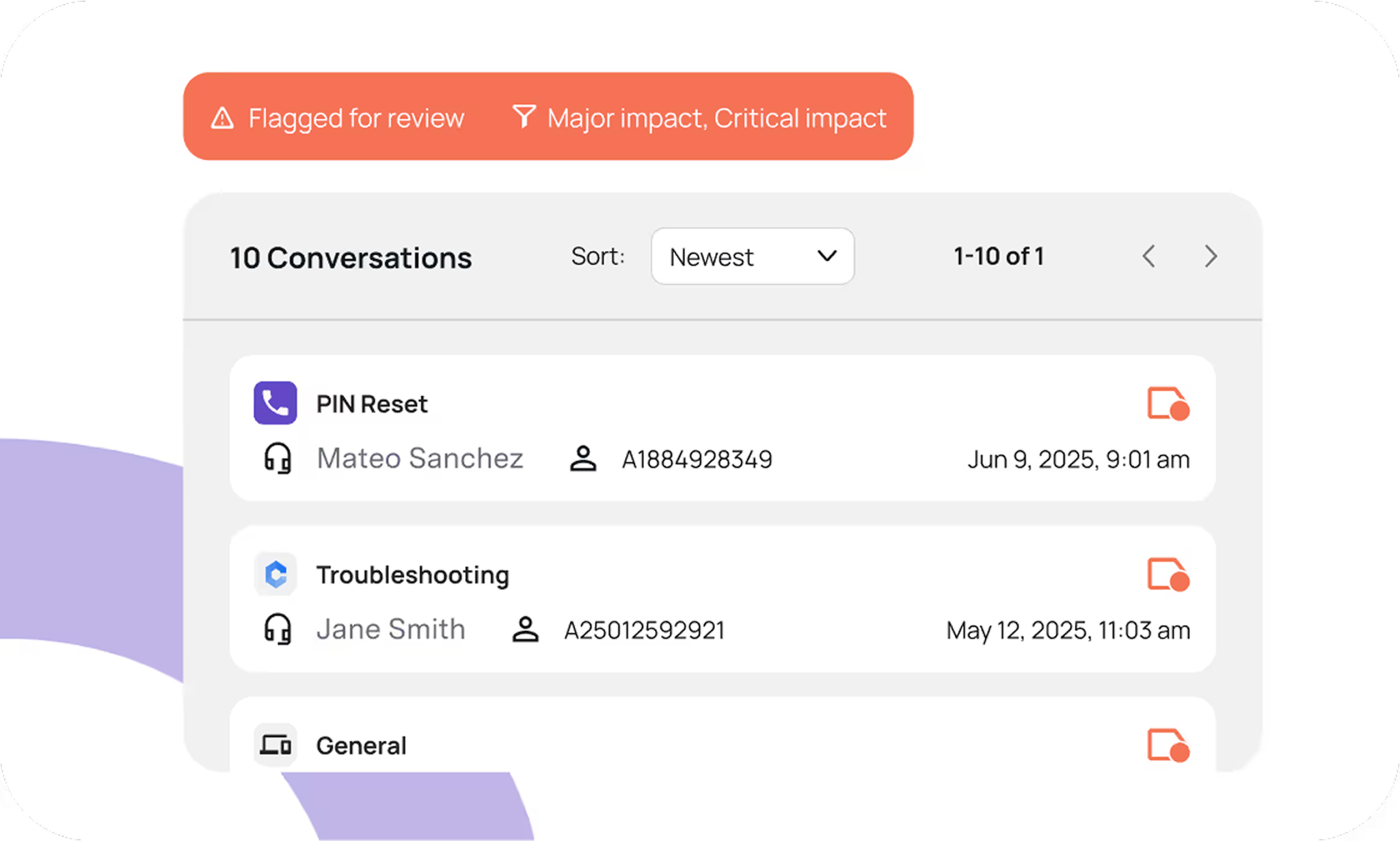Click the warning triangle icon

222,118
